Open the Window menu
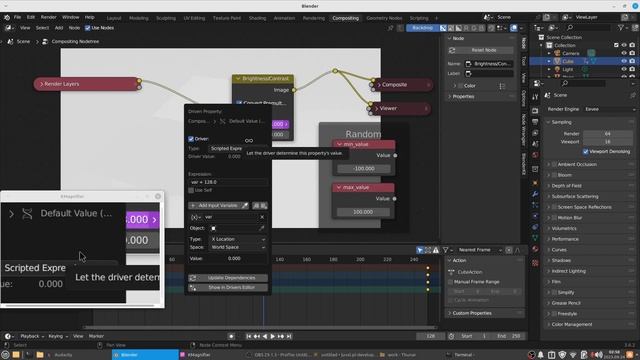The height and width of the screenshot is (360, 640). pos(71,17)
